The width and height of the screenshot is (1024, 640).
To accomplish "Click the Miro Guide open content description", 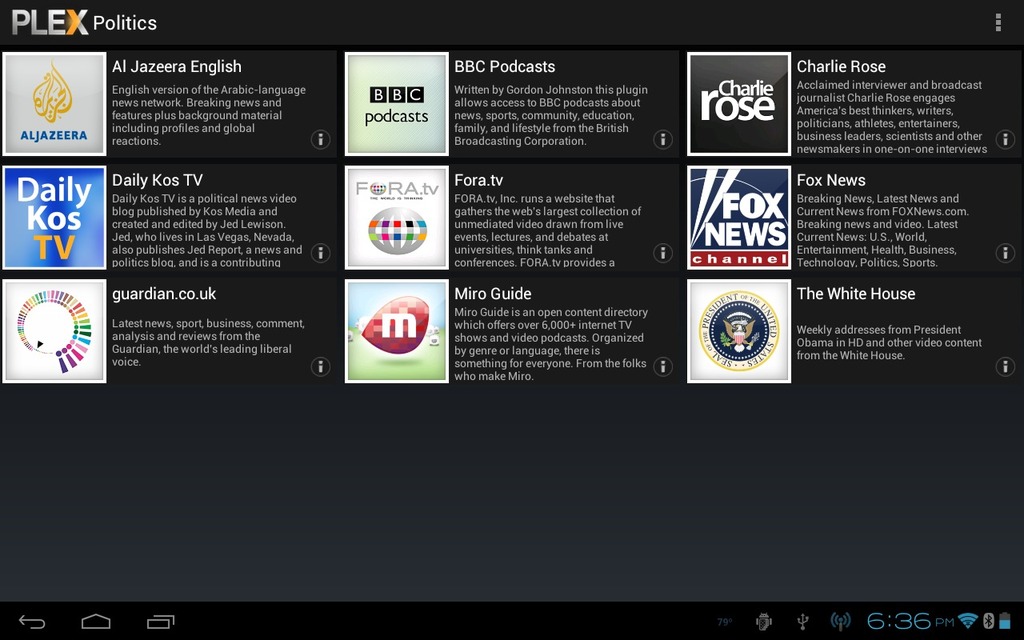I will [x=551, y=344].
